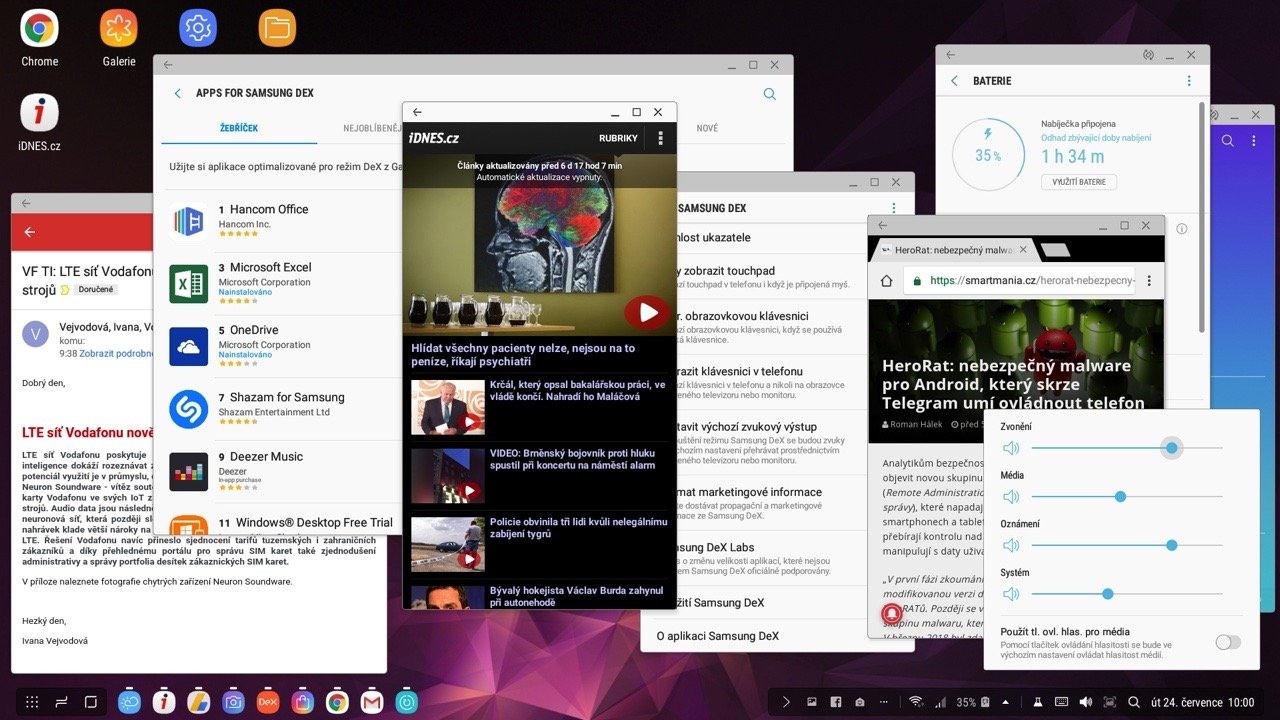1280x720 pixels.
Task: Open Chrome's three-dot menu in smartmania window
Action: coord(1149,281)
